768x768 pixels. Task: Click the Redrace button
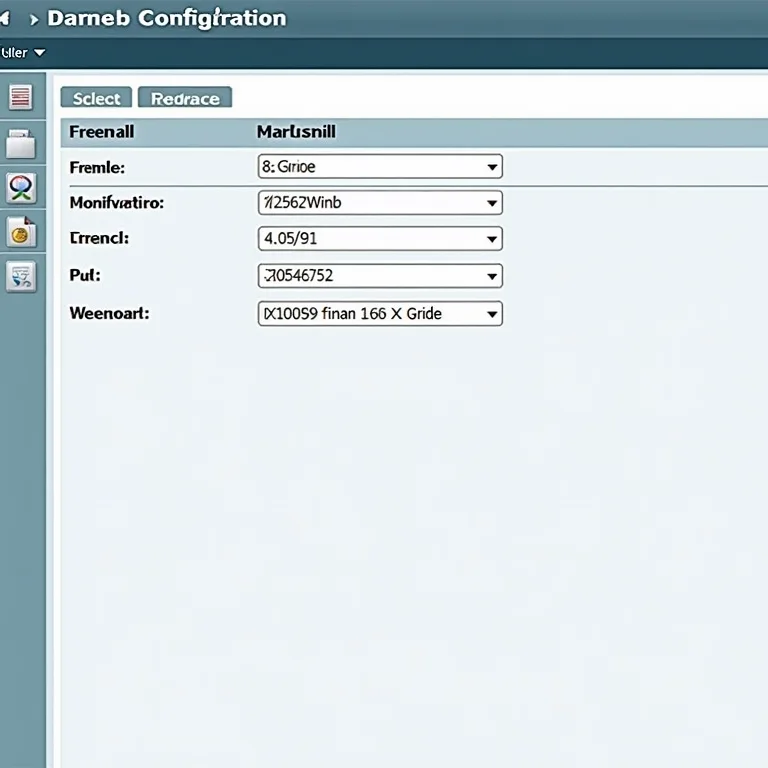coord(185,97)
